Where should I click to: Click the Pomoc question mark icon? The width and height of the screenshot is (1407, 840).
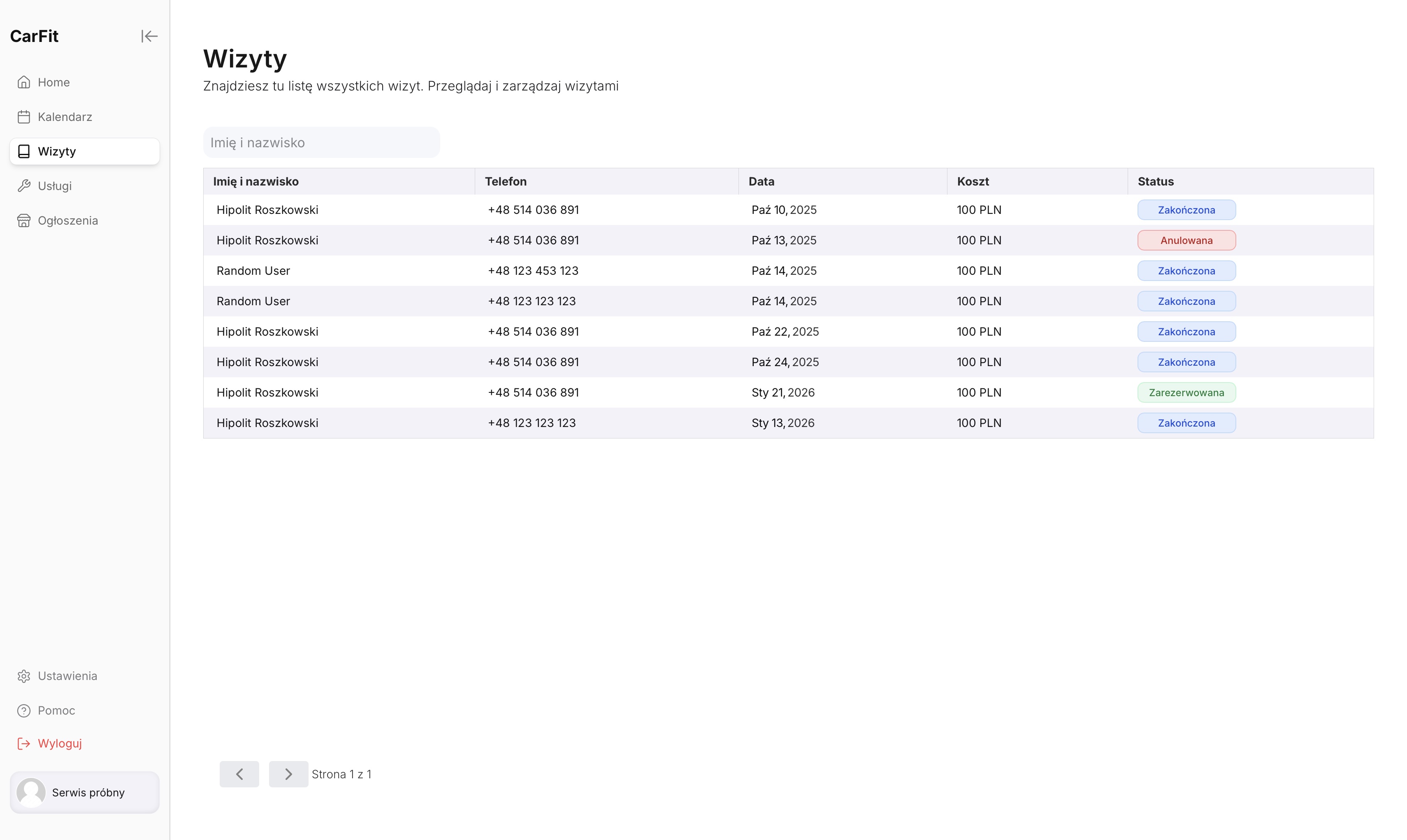pos(24,710)
